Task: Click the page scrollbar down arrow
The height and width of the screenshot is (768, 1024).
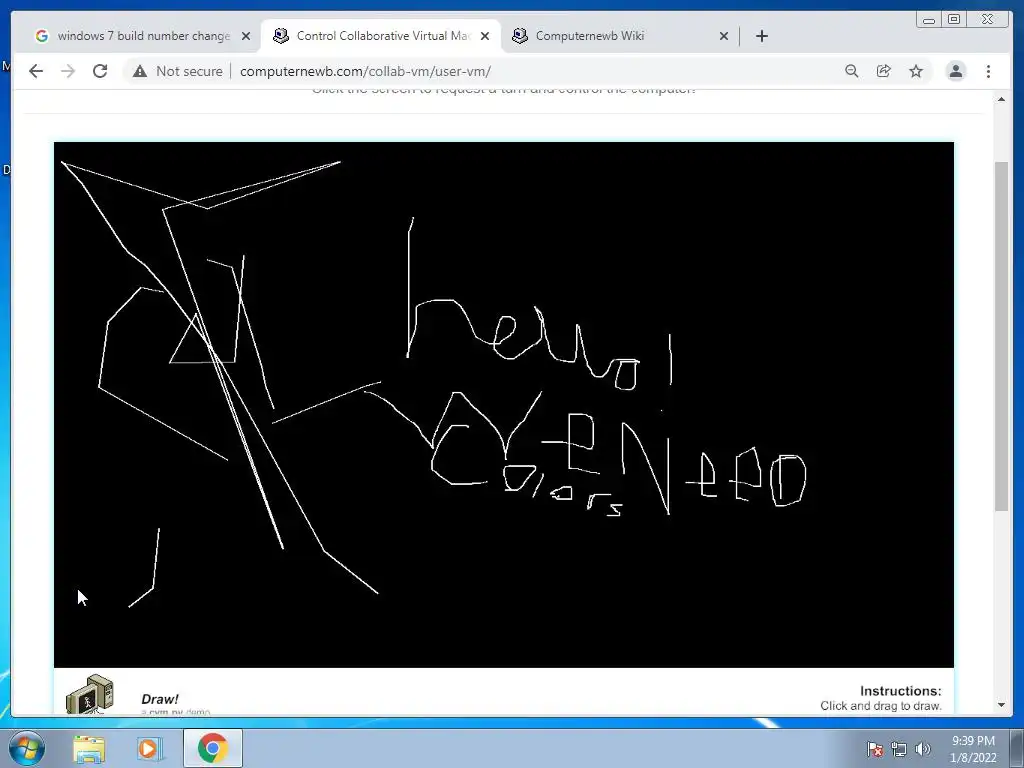Action: (1001, 705)
